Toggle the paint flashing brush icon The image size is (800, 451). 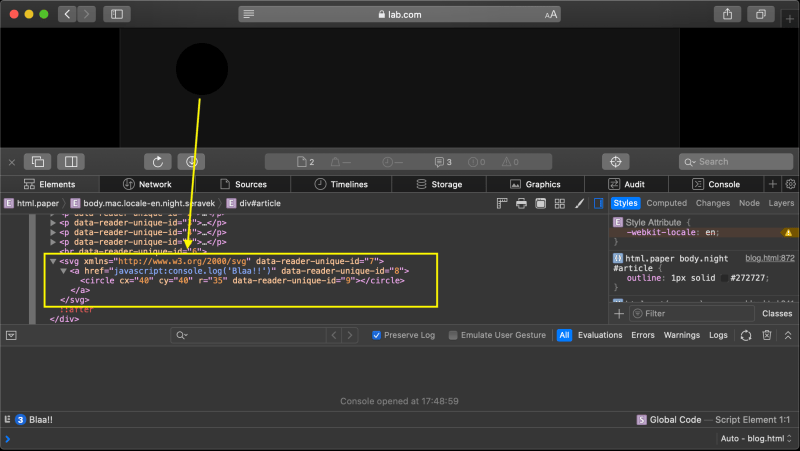pos(579,204)
